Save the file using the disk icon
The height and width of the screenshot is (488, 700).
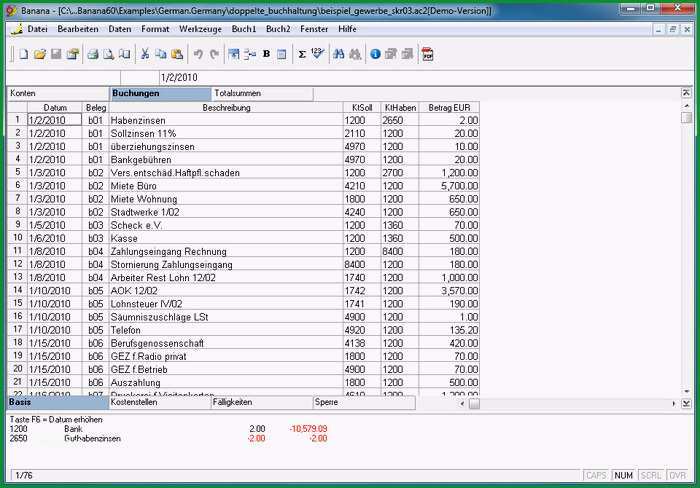click(x=56, y=54)
